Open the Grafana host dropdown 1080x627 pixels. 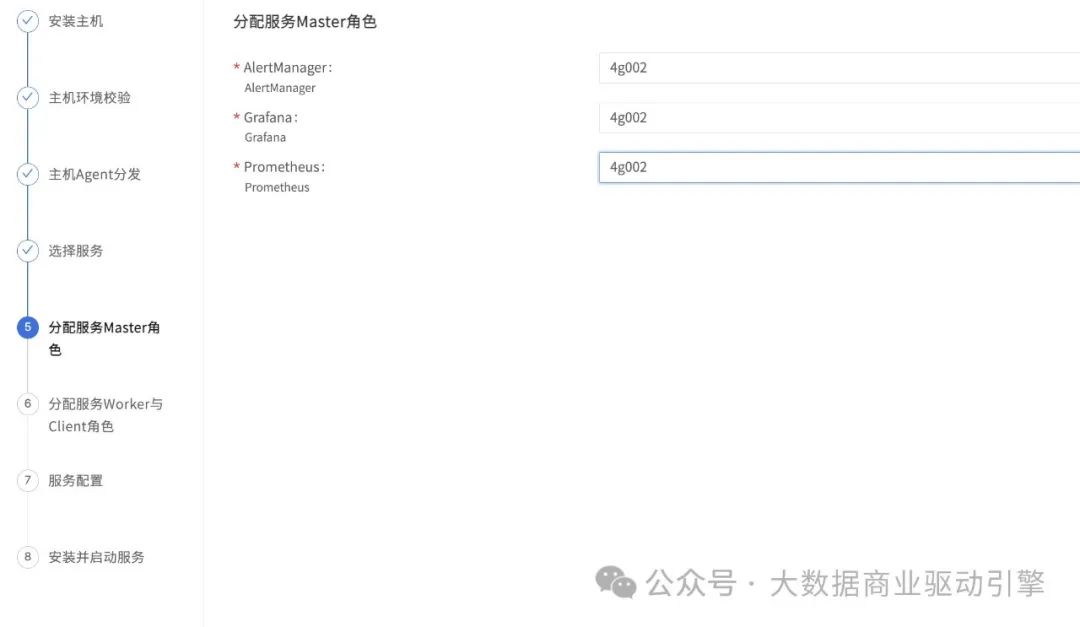click(838, 118)
